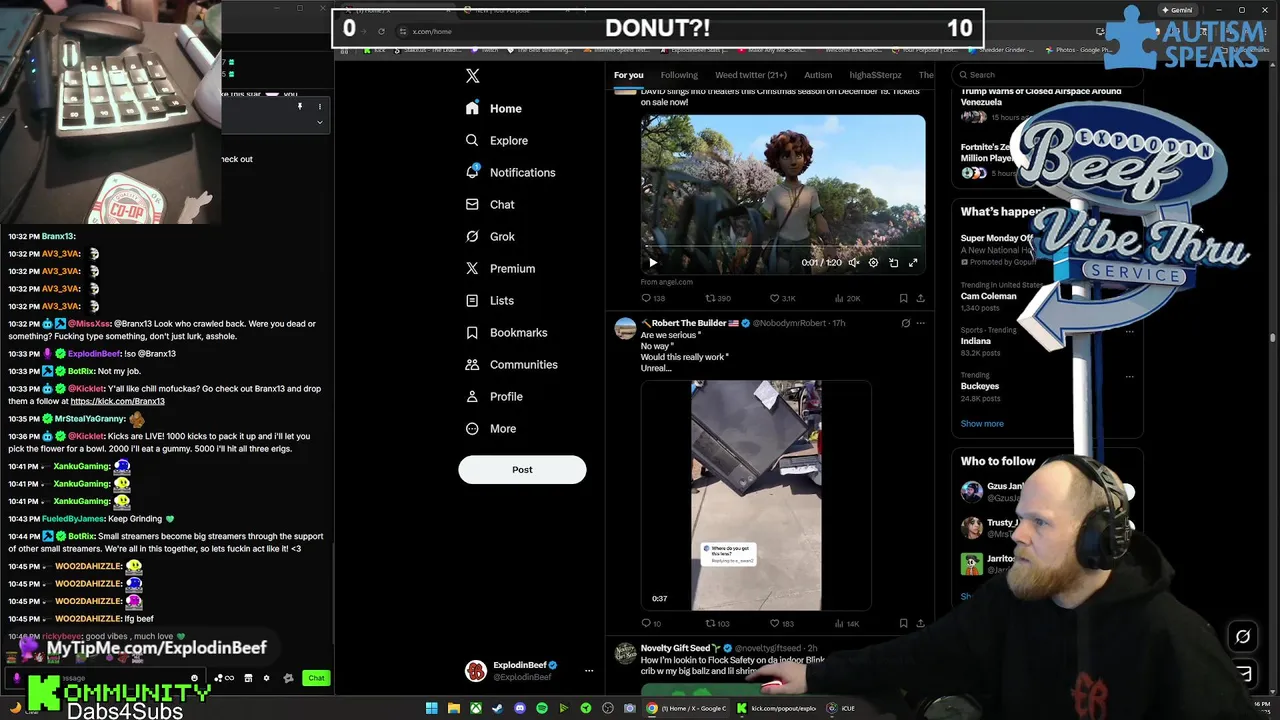The width and height of the screenshot is (1280, 720).
Task: Open more options for Buckeyes trend
Action: pos(1129,376)
